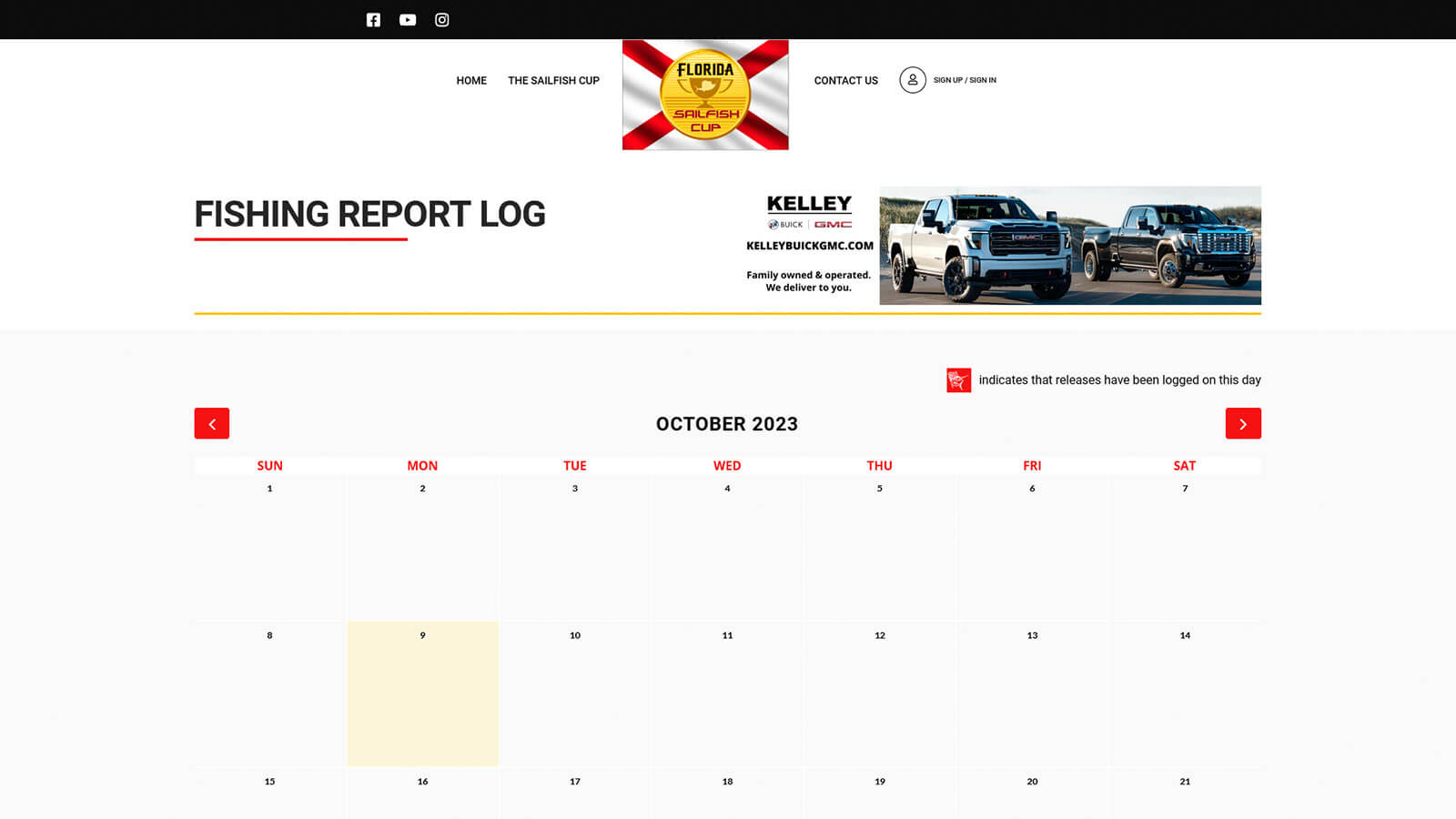Select October 1 on the calendar

pyautogui.click(x=269, y=546)
